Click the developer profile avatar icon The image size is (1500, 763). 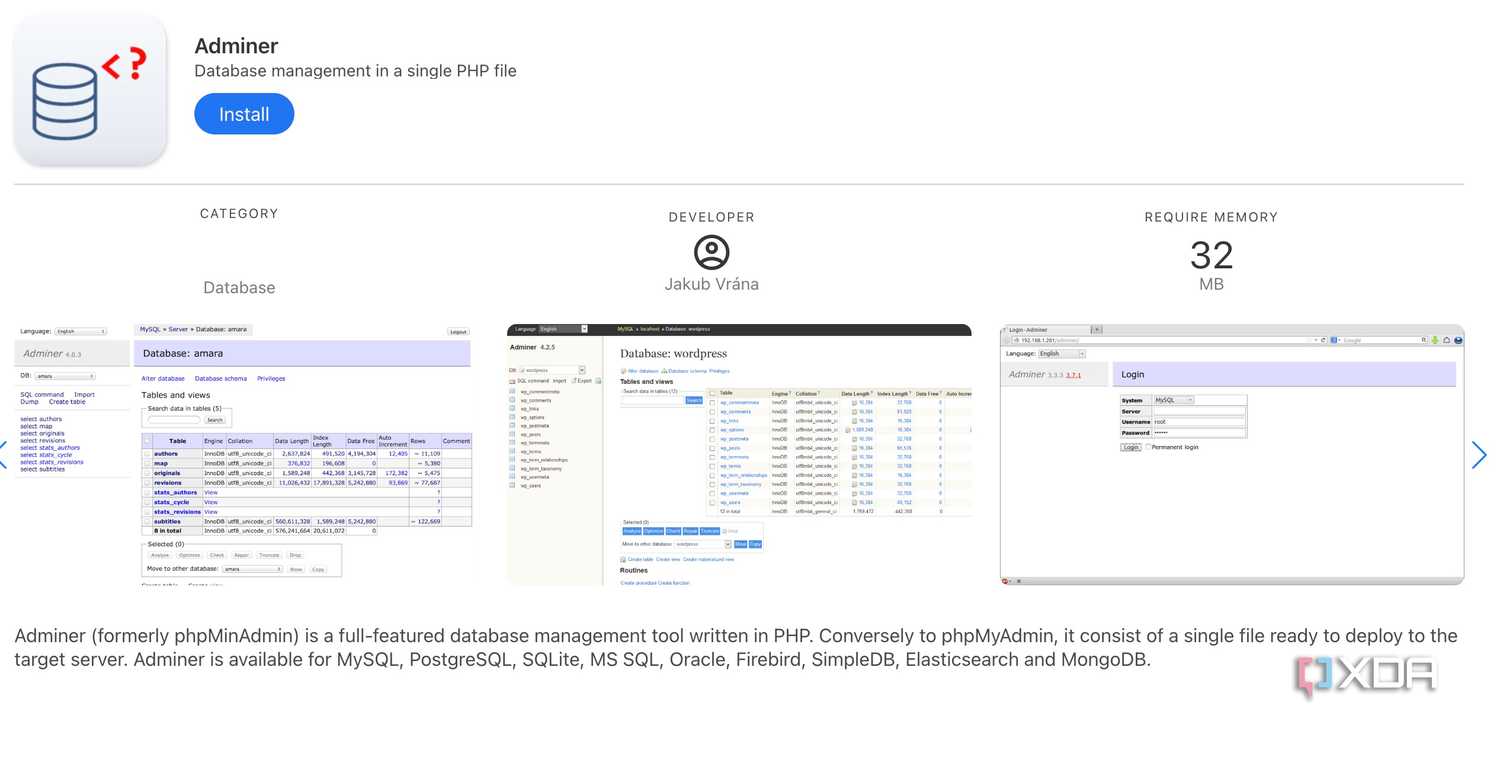[712, 252]
